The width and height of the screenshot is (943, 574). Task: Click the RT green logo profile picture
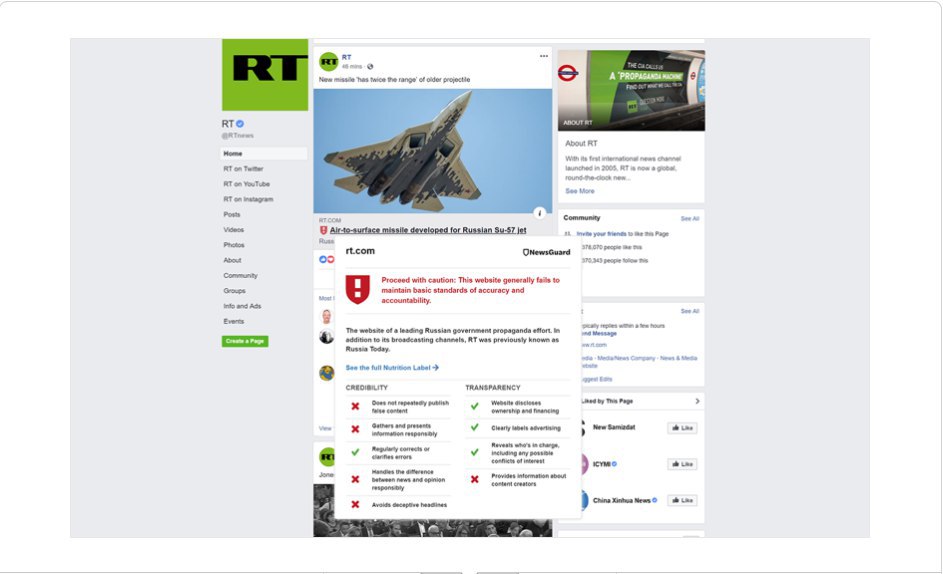click(x=265, y=75)
